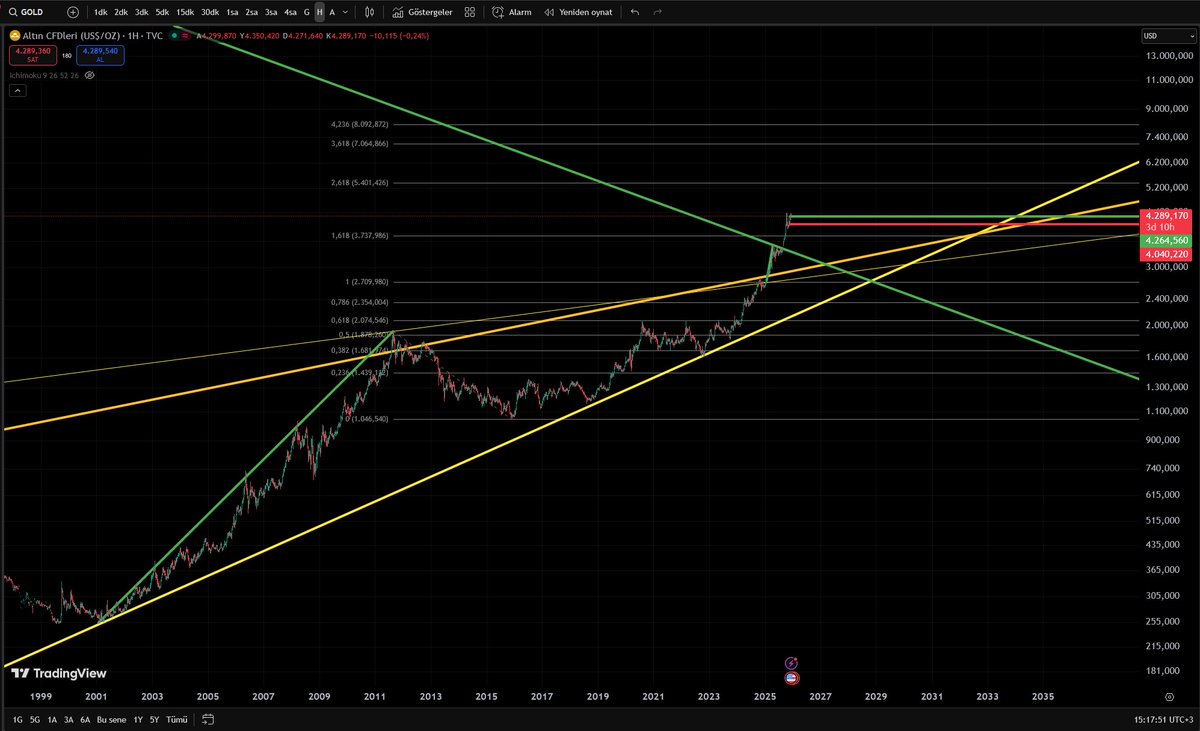The image size is (1200, 731).
Task: Create an Alarm
Action: [512, 13]
